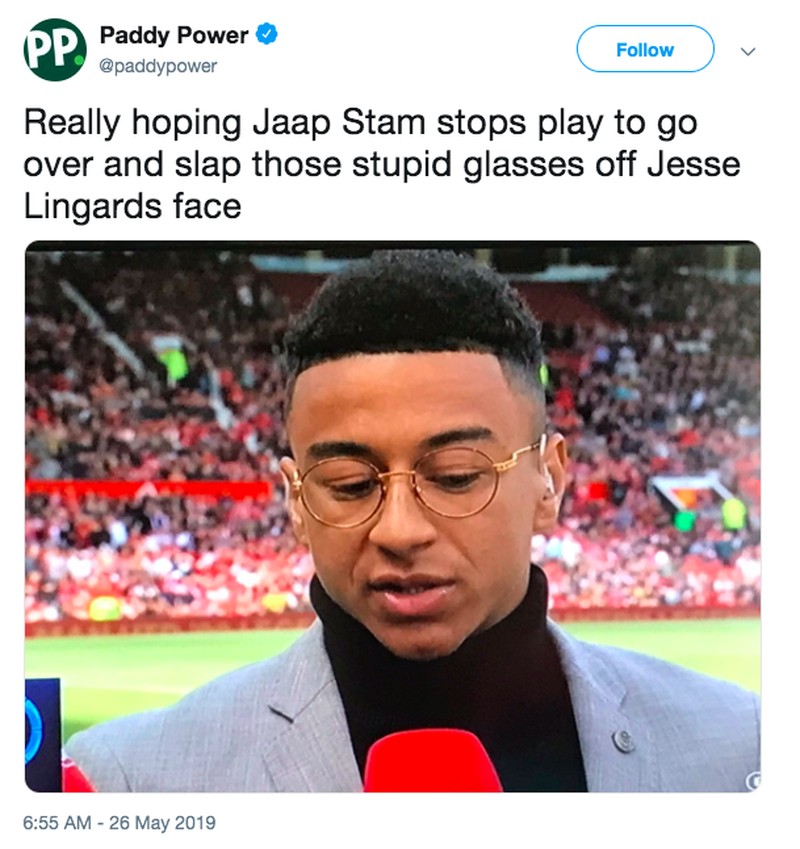The height and width of the screenshot is (849, 800).
Task: Click the words "Jesse Lingards face" in tweet
Action: 132,206
